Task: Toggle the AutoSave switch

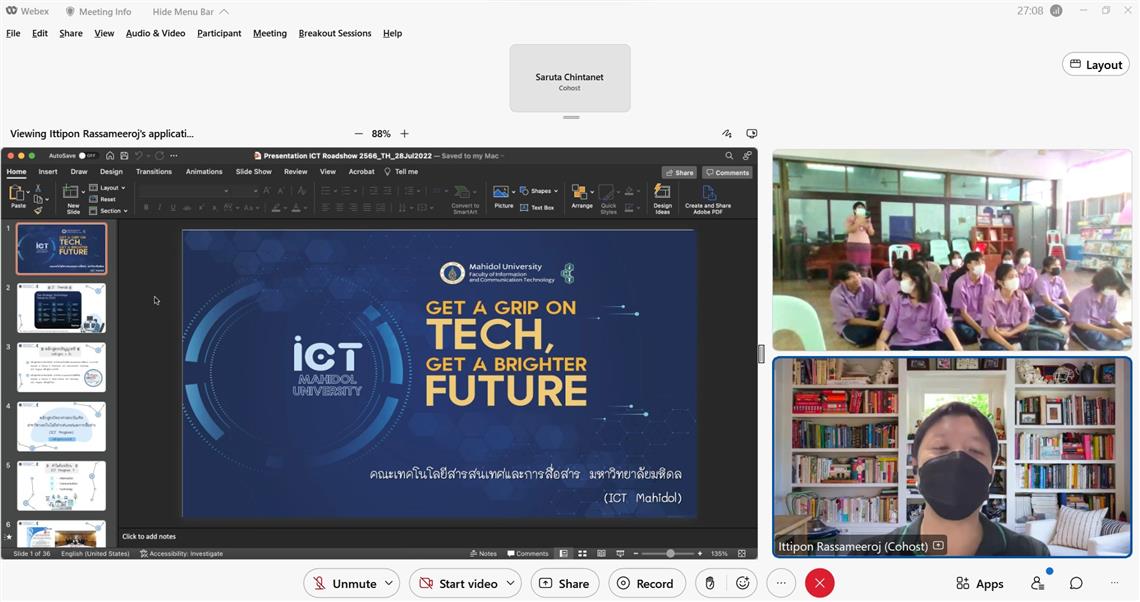Action: (x=88, y=156)
